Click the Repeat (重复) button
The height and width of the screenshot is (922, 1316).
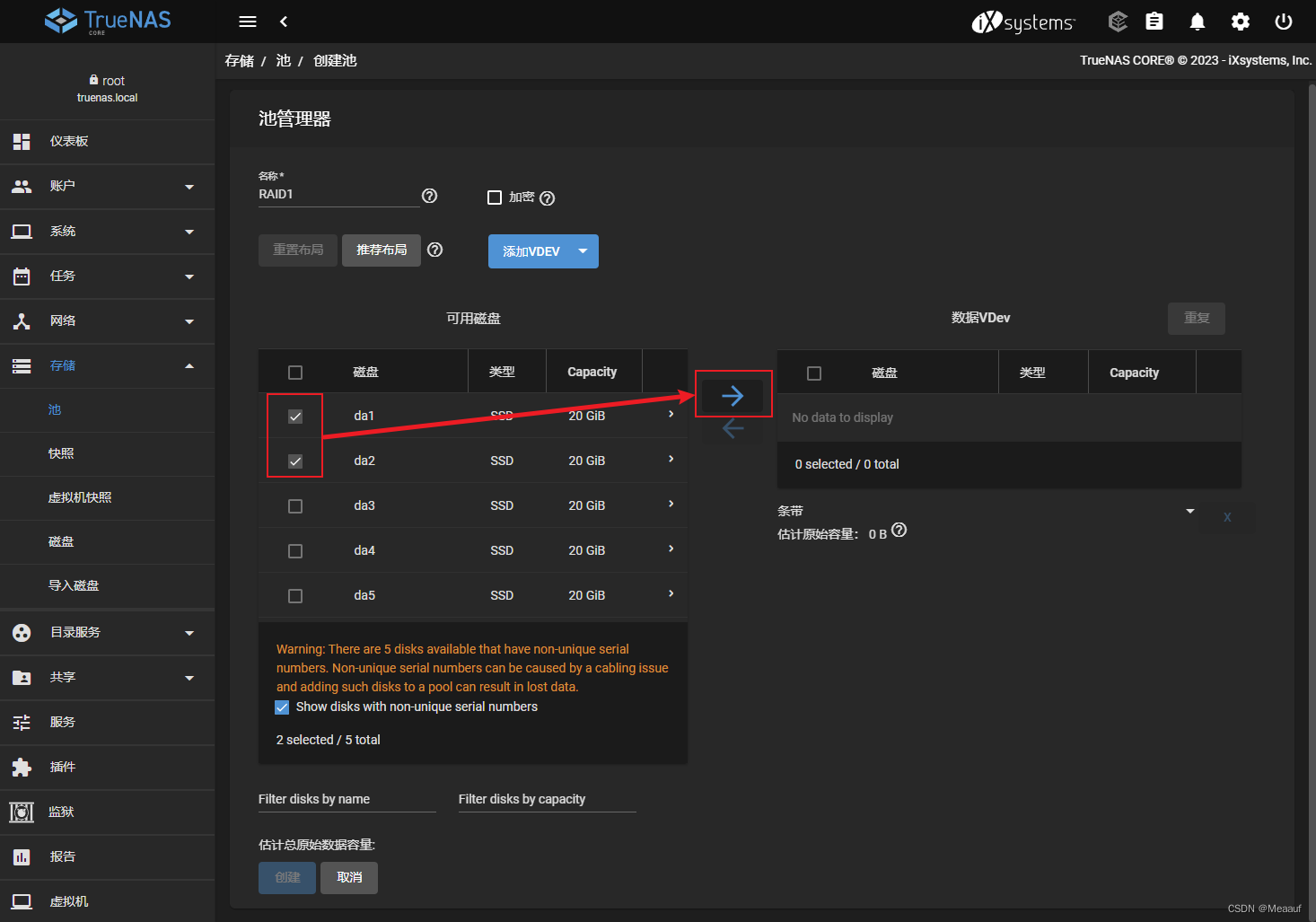(1197, 319)
